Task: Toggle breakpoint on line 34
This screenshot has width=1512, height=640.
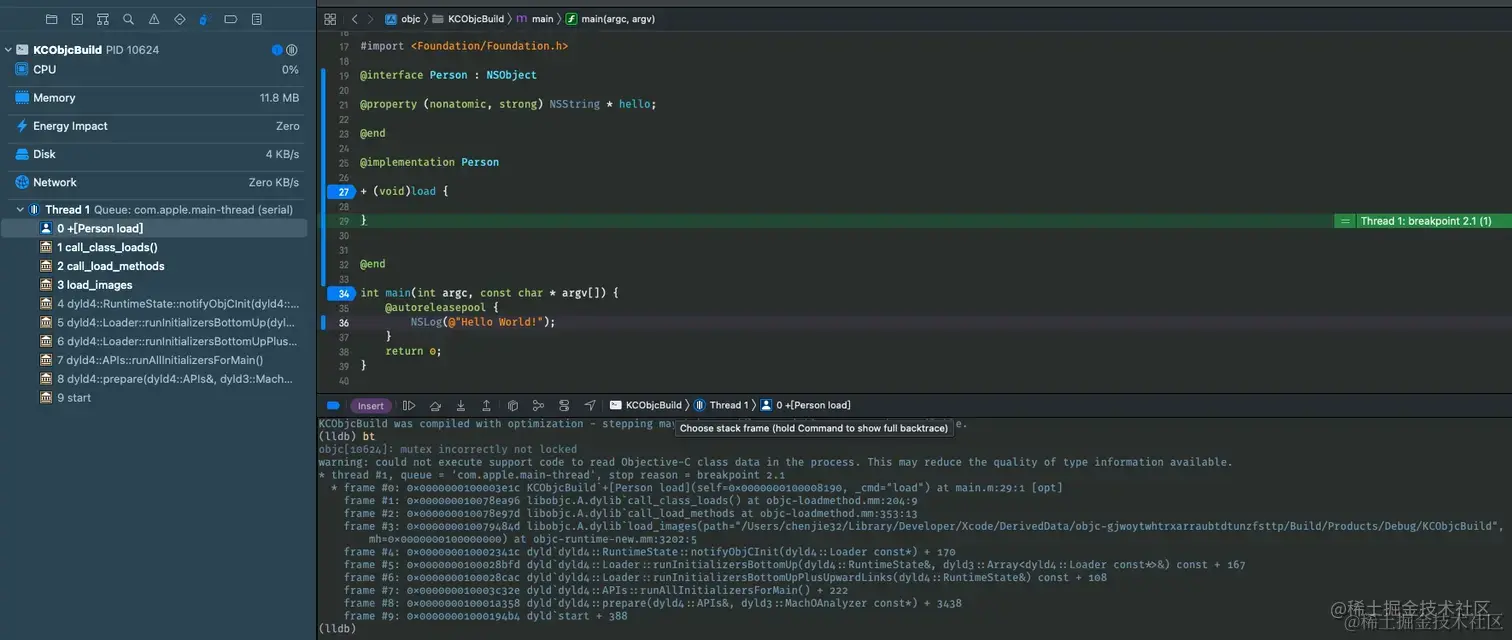Action: [342, 293]
